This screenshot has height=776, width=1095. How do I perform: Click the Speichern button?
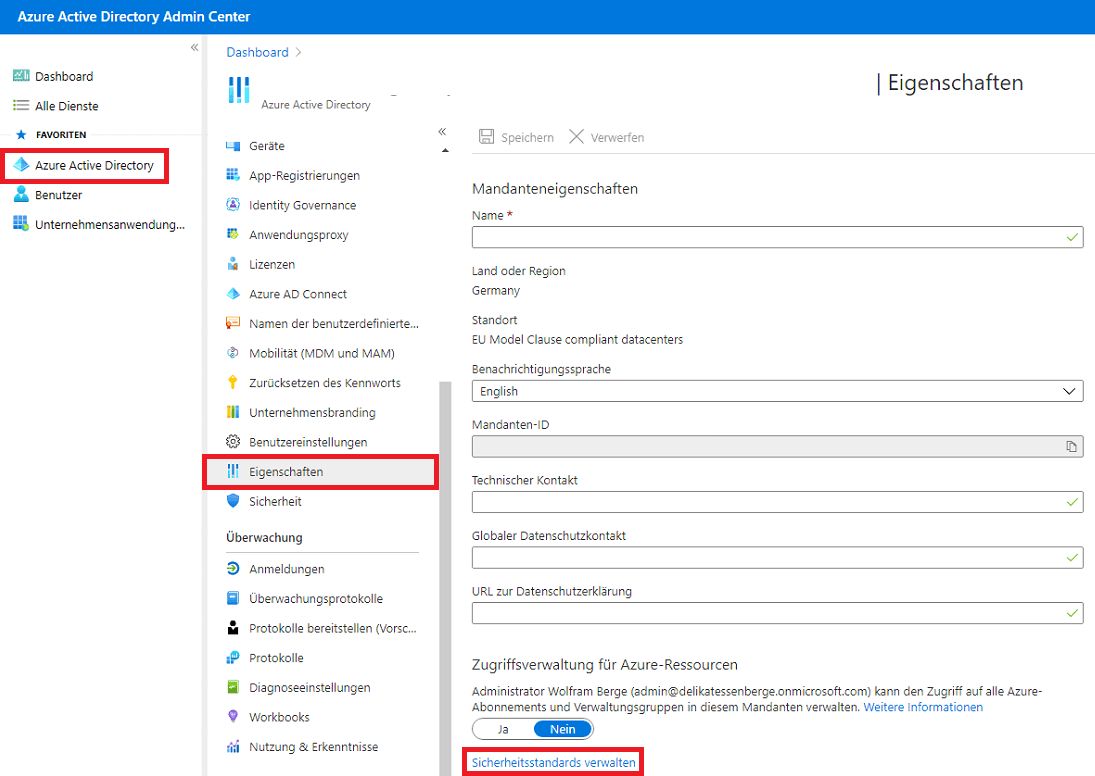pyautogui.click(x=516, y=137)
